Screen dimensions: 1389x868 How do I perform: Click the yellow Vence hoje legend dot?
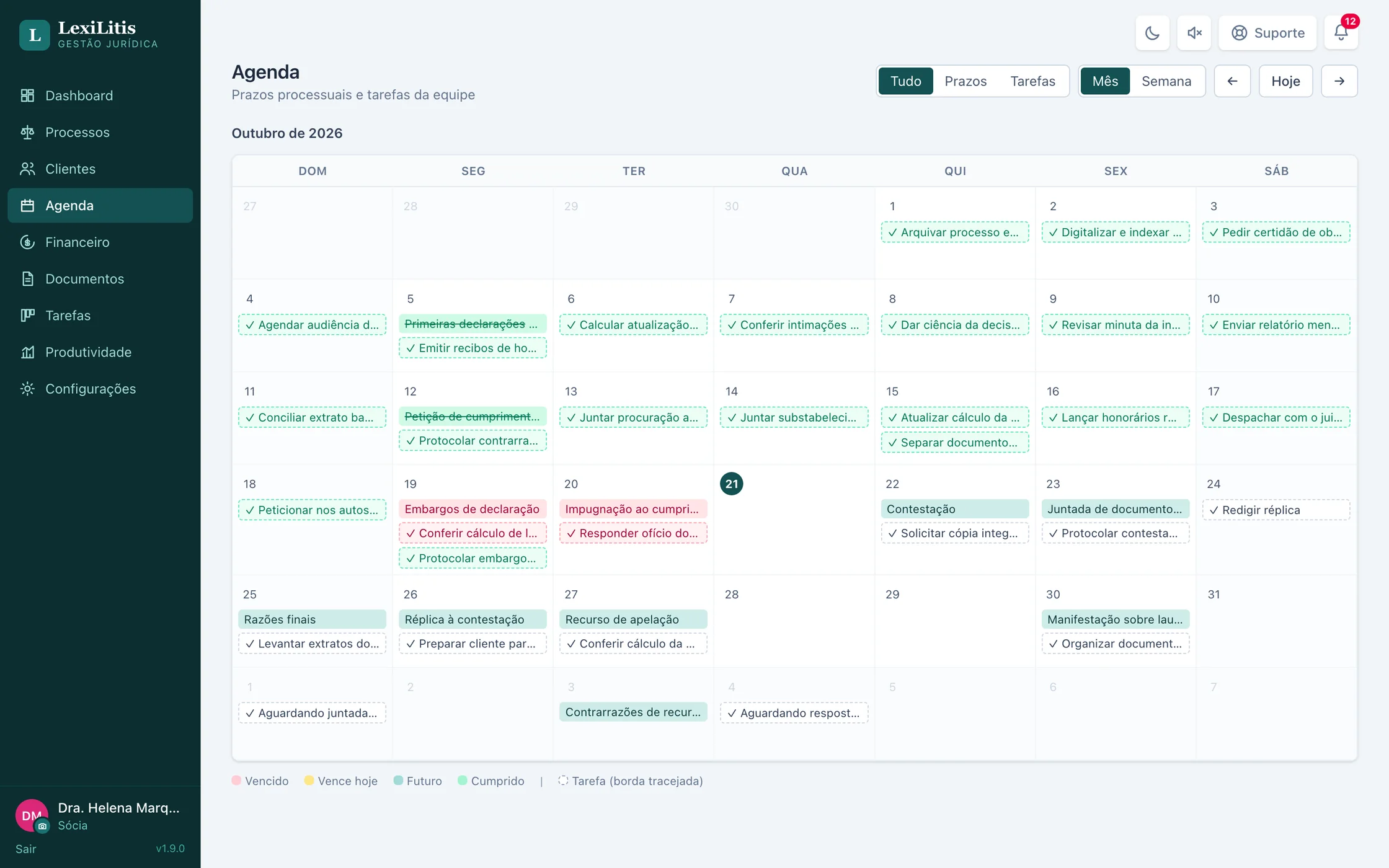[x=309, y=781]
